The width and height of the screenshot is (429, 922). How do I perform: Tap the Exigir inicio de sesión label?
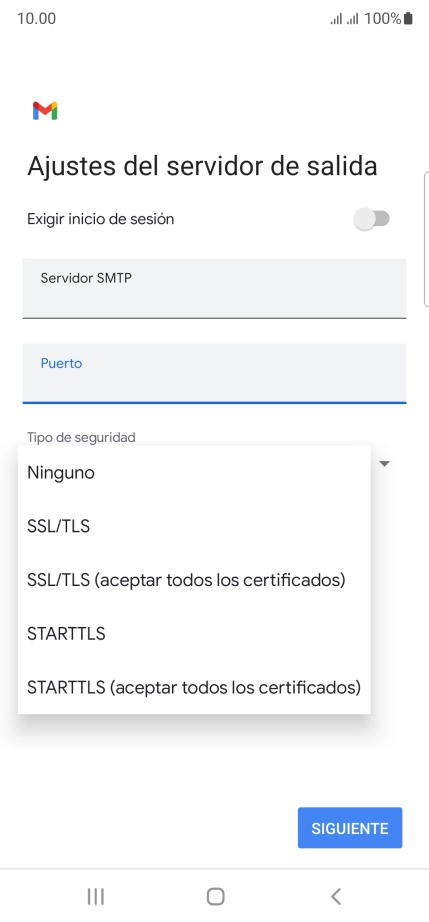[x=100, y=219]
